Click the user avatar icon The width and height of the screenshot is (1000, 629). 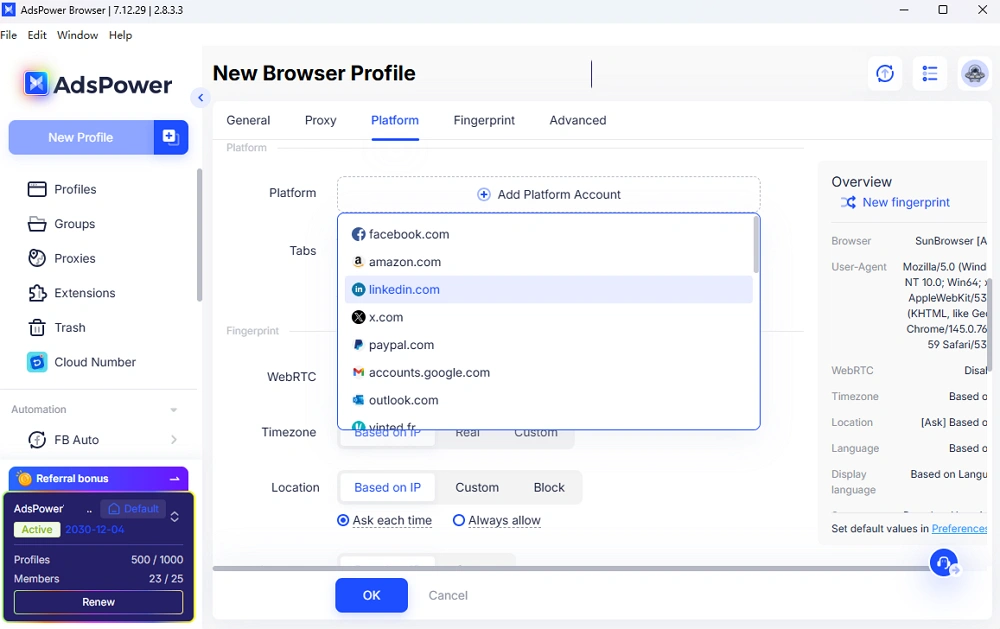(x=974, y=74)
